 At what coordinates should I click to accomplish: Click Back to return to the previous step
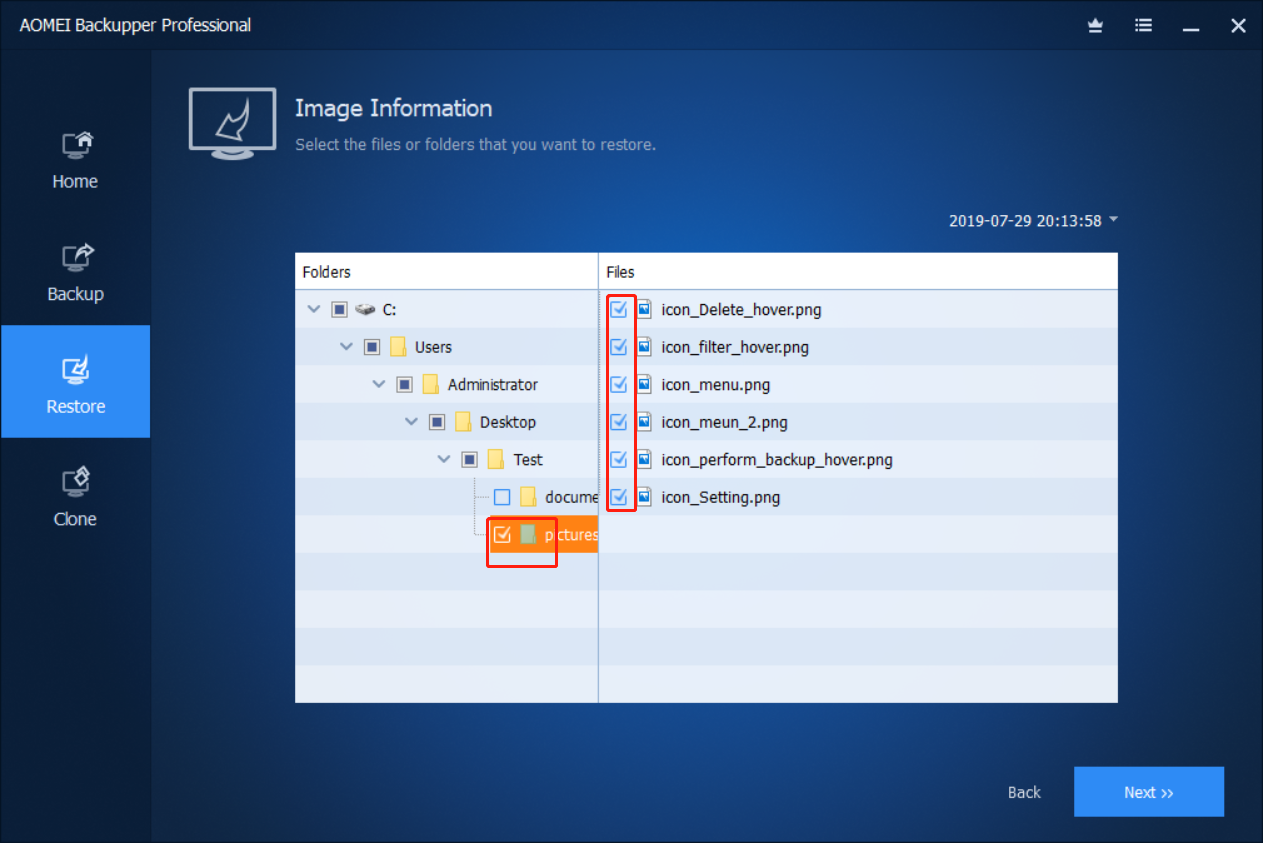(1023, 791)
